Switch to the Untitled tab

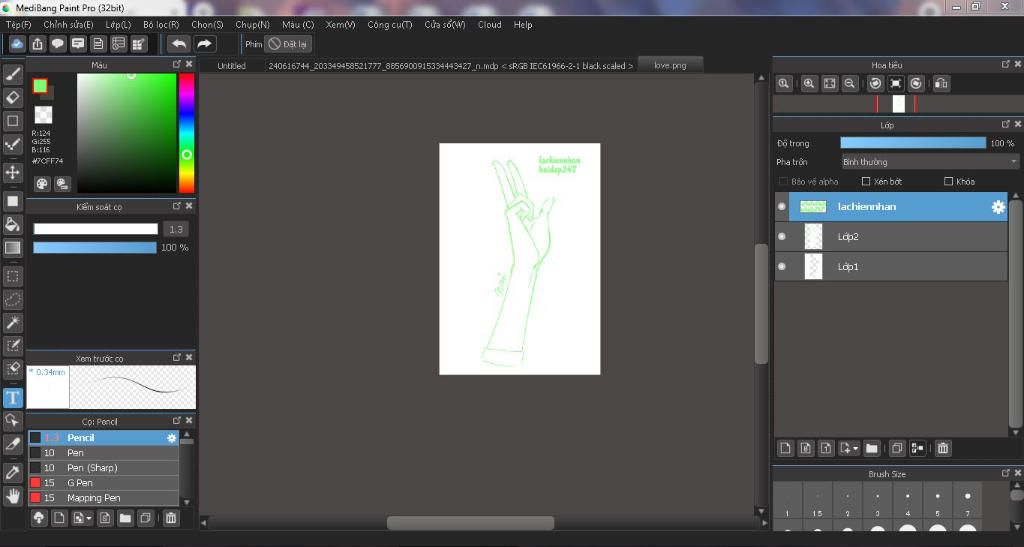(x=231, y=65)
